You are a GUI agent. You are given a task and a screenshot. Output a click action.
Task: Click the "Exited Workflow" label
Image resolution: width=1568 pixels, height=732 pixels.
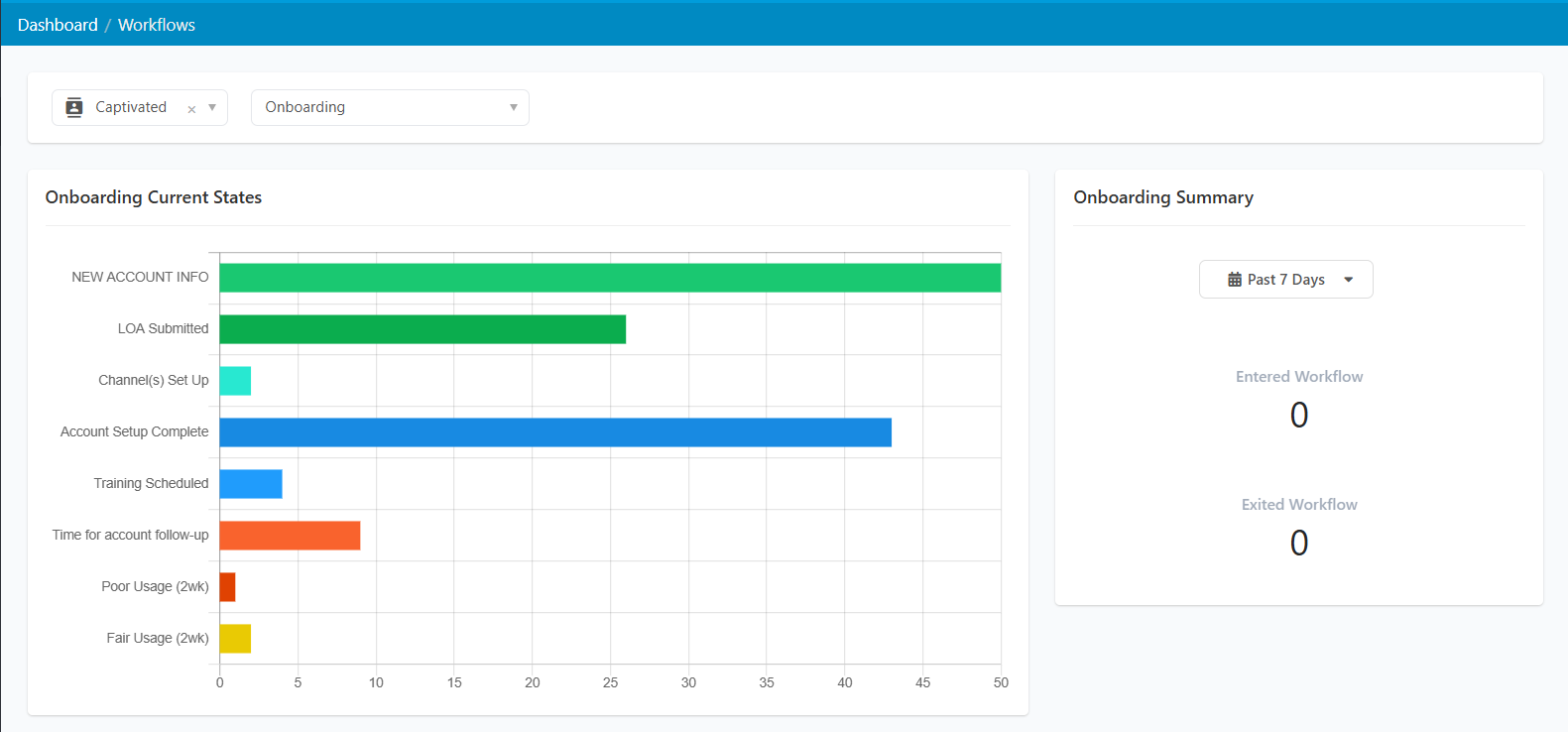(1299, 505)
